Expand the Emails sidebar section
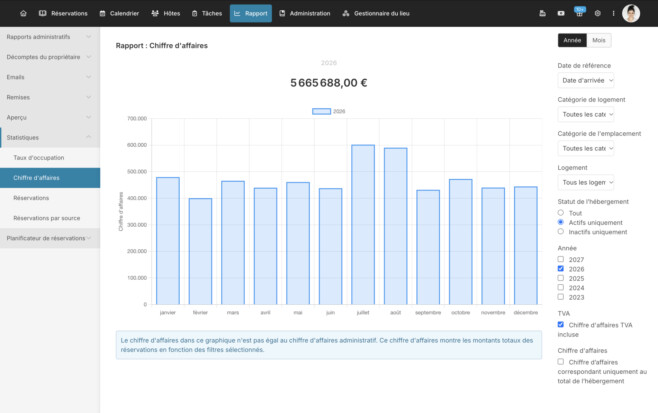658x413 pixels. point(50,77)
